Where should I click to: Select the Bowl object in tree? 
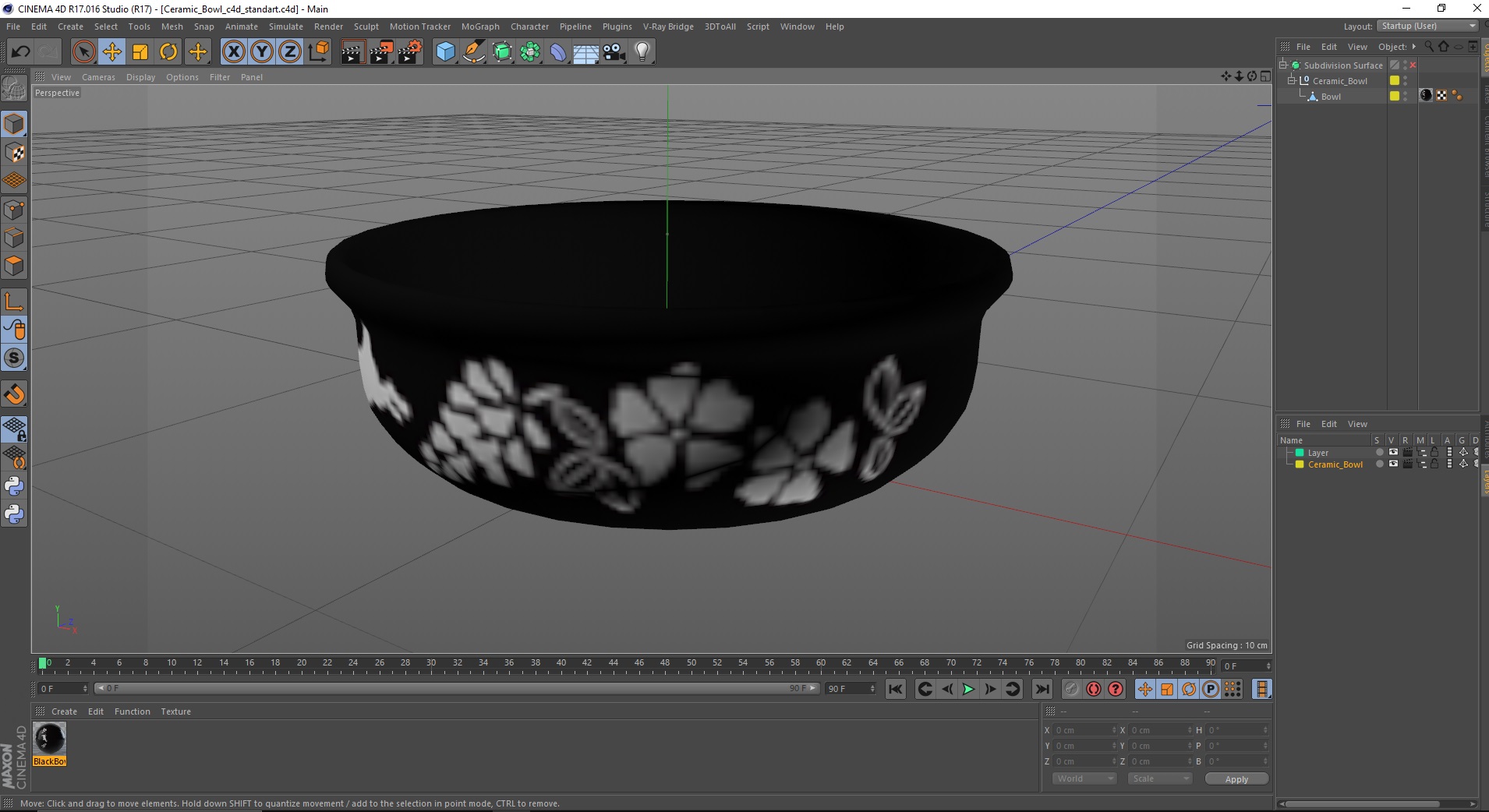(1331, 97)
